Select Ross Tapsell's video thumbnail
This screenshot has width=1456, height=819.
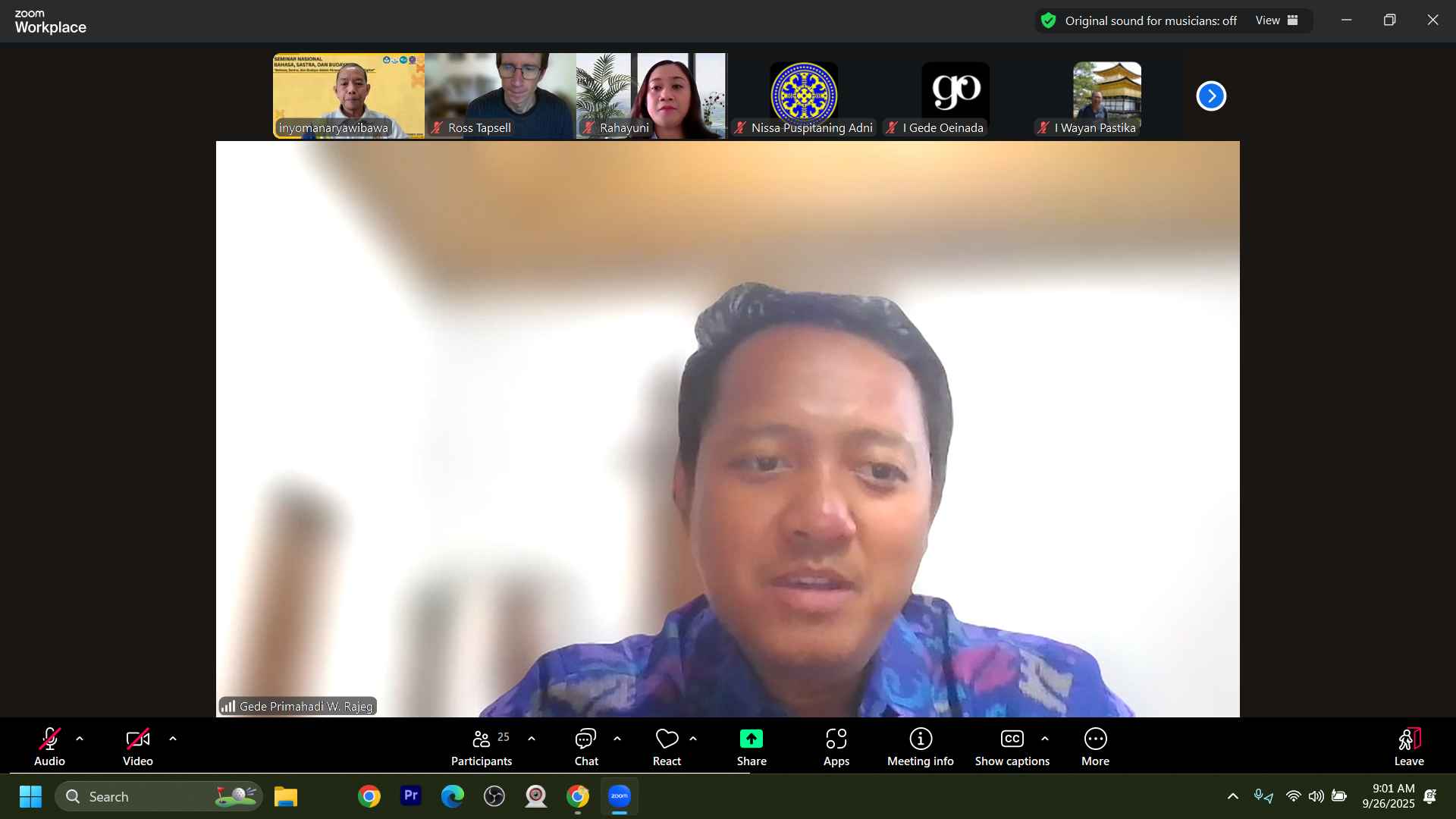point(500,95)
